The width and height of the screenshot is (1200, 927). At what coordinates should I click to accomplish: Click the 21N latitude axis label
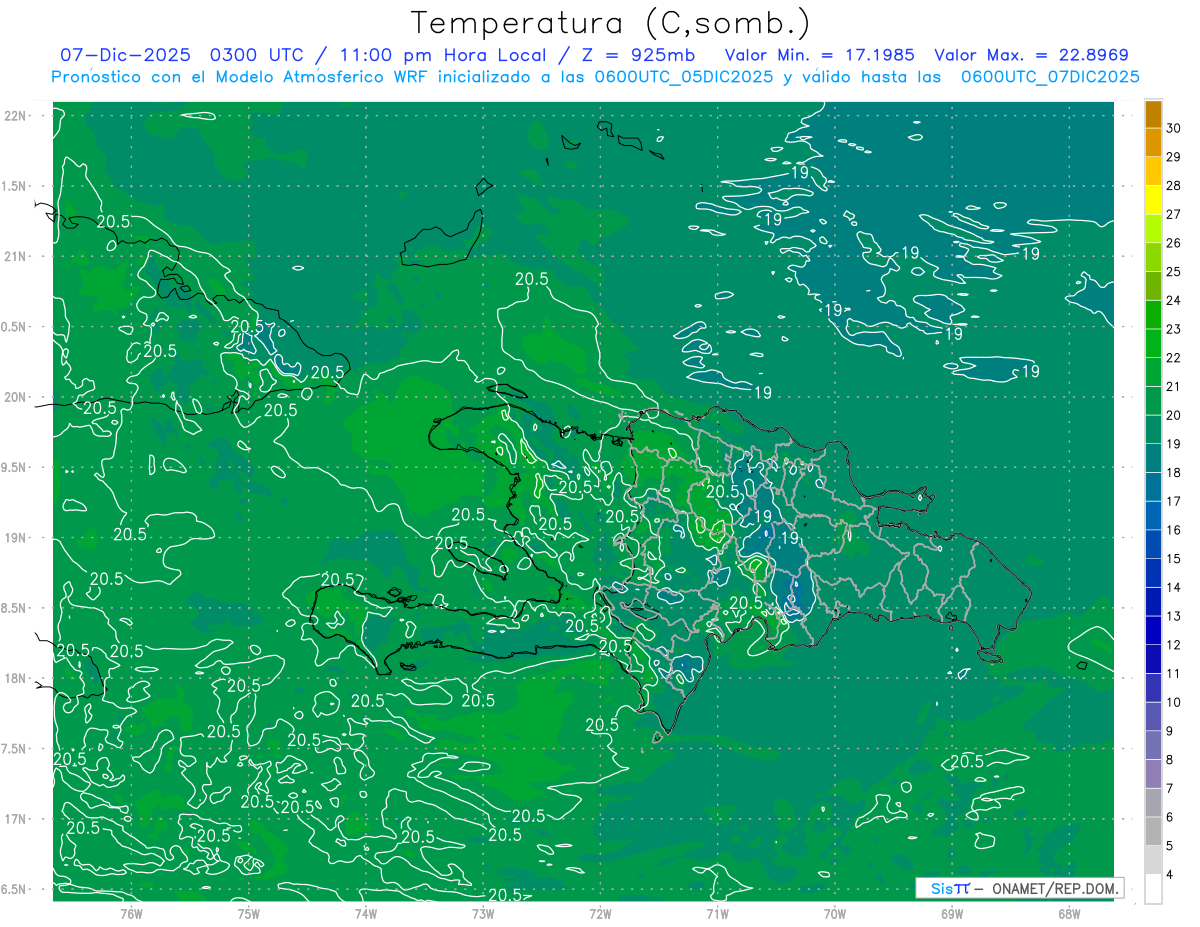point(17,256)
